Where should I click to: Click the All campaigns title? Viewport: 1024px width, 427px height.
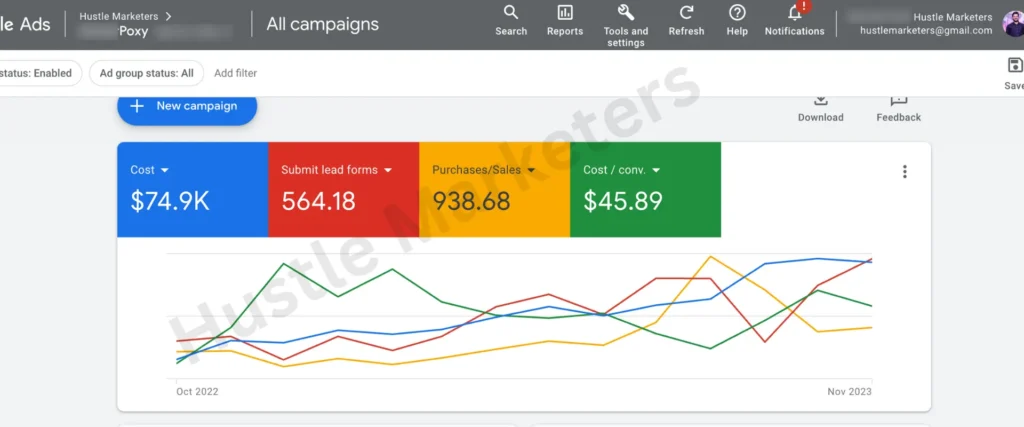322,24
